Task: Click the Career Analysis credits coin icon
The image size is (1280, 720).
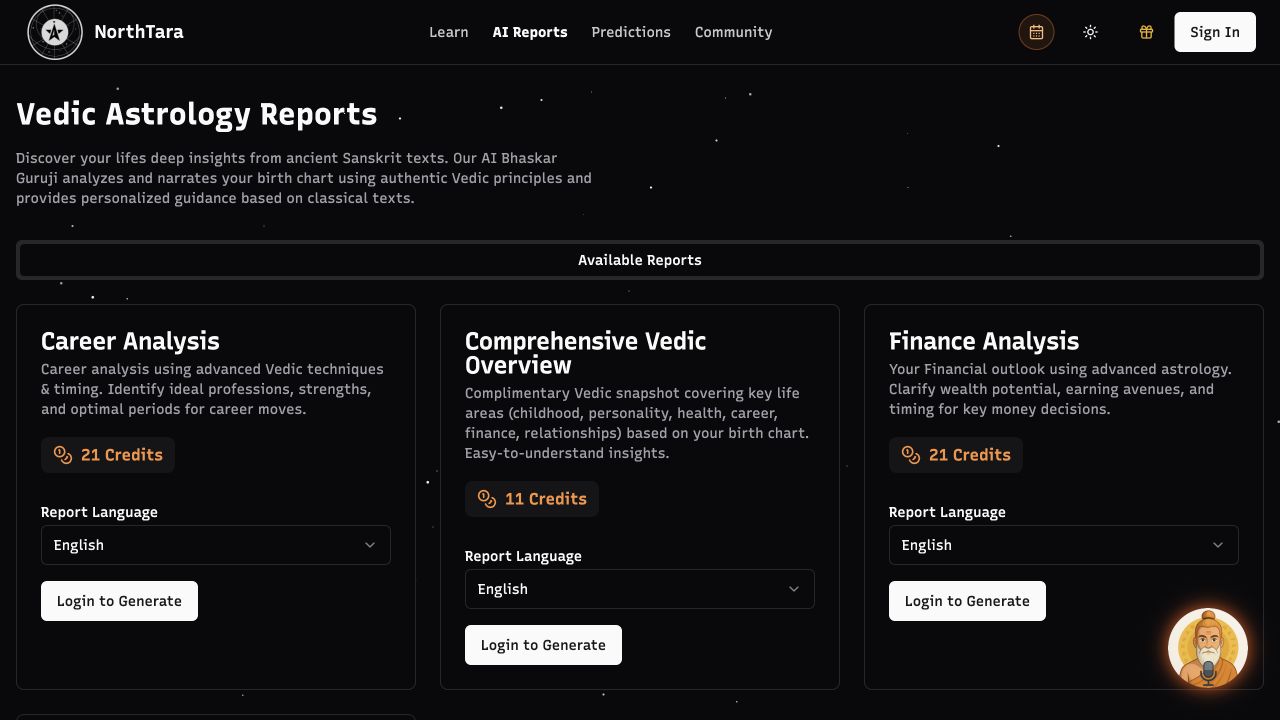Action: coord(63,455)
